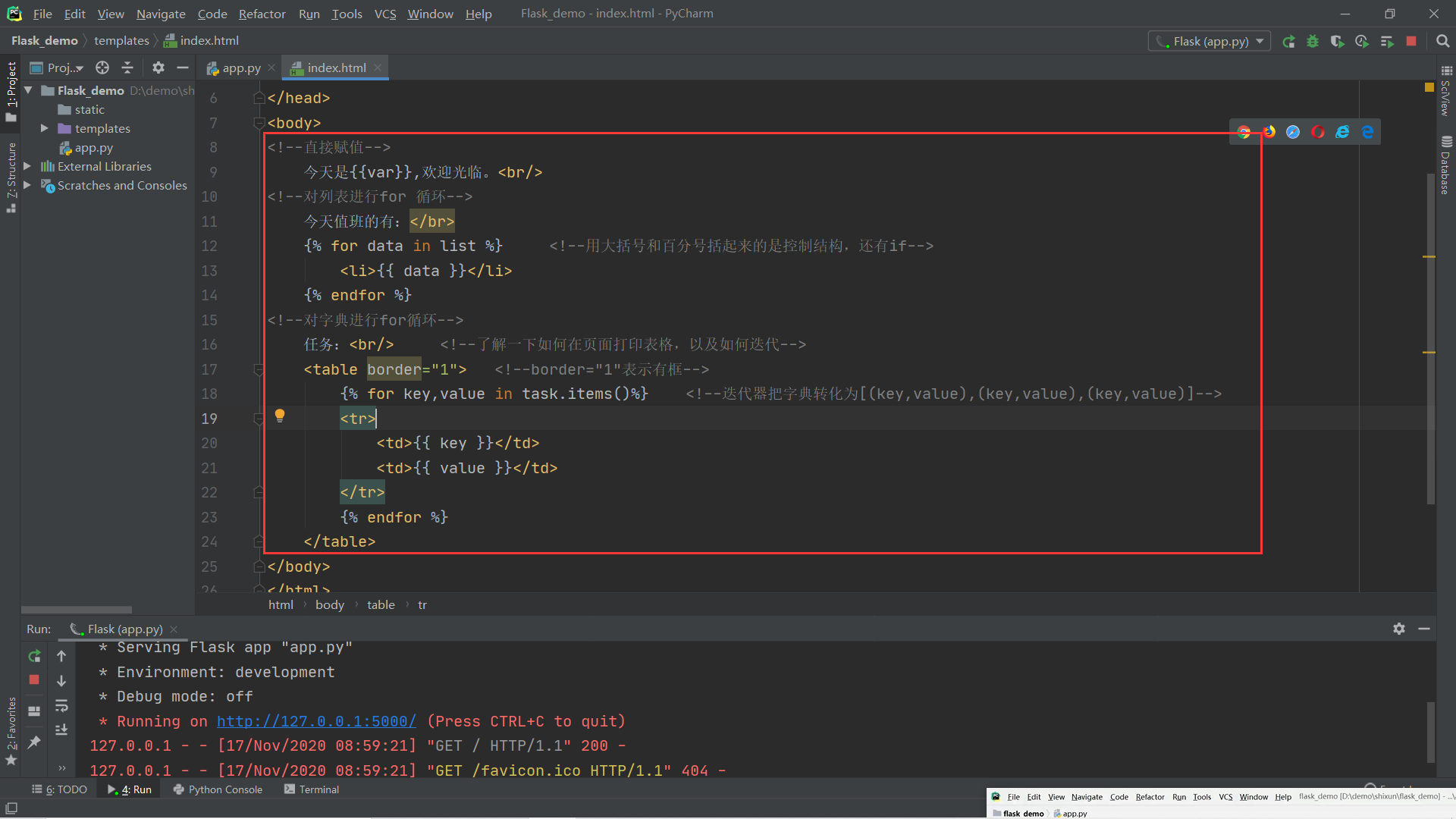Screen dimensions: 1456x819
Task: Expand the templates folder in project tree
Action: tap(45, 128)
